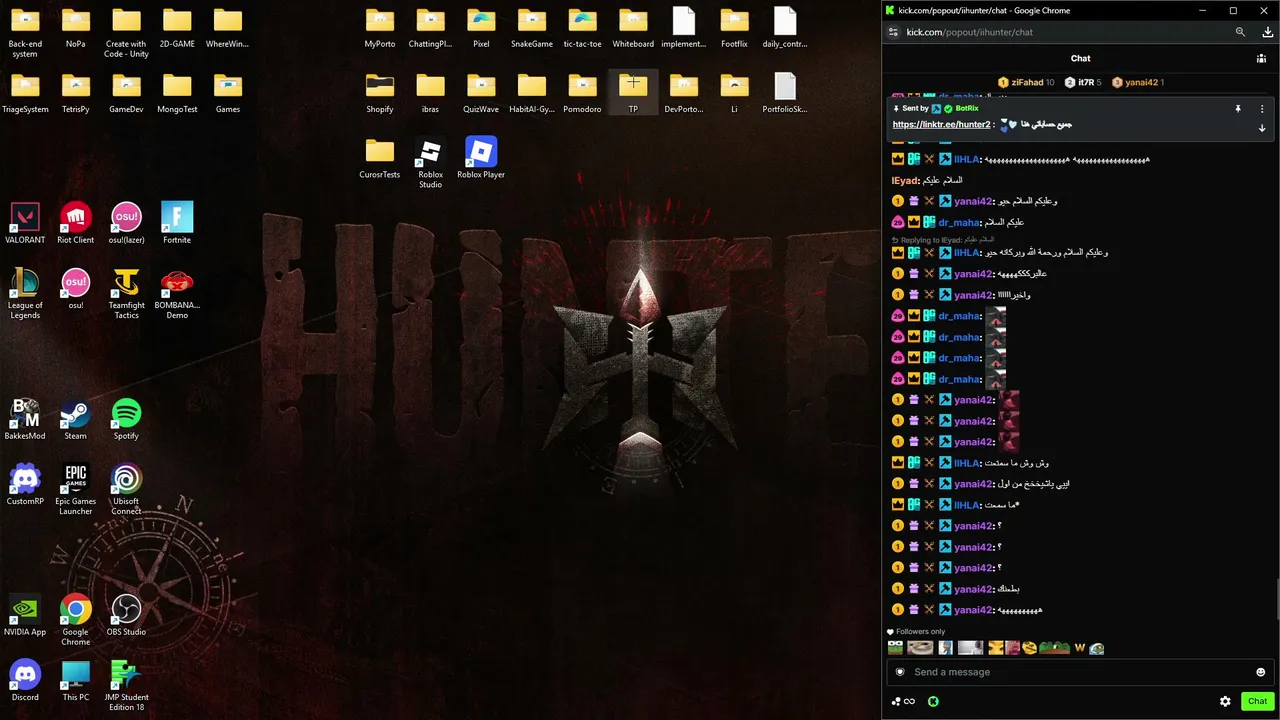Open Chrome downloads icon
The height and width of the screenshot is (720, 1280).
pyautogui.click(x=1268, y=32)
